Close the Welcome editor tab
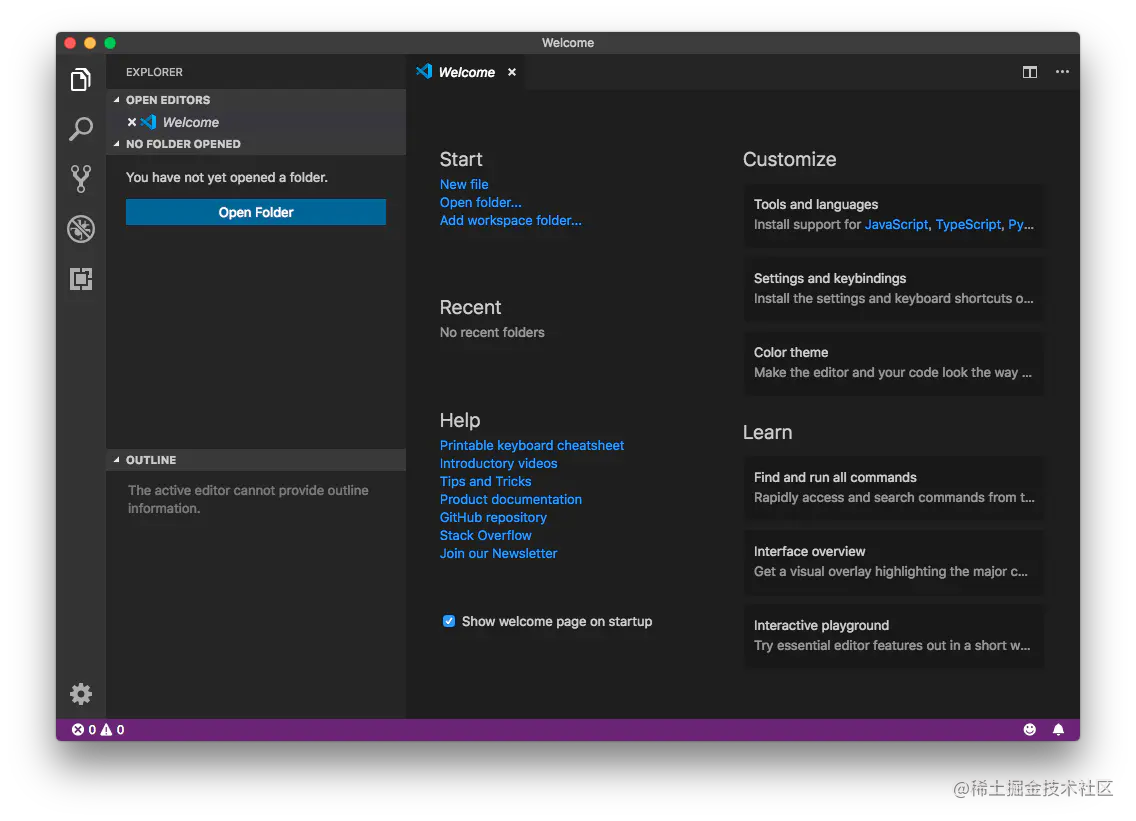 [x=511, y=72]
